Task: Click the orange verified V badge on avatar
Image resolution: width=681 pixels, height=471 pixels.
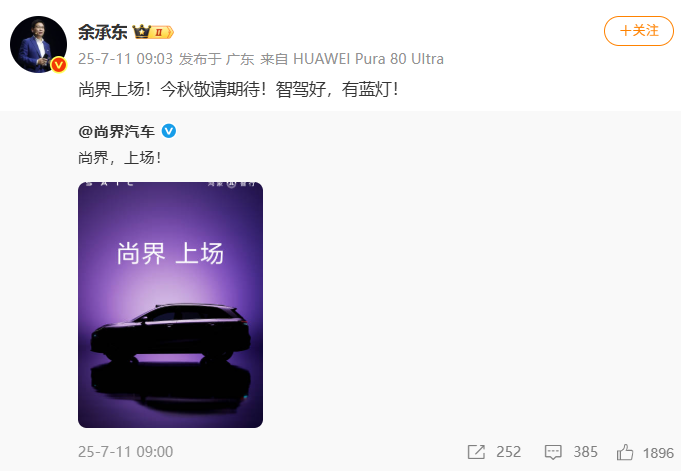Action: (x=59, y=65)
